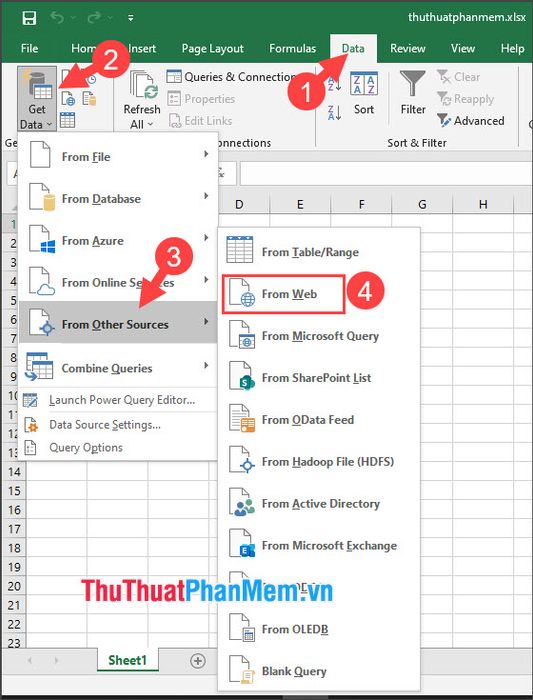Open the Formulas tab

tap(292, 48)
